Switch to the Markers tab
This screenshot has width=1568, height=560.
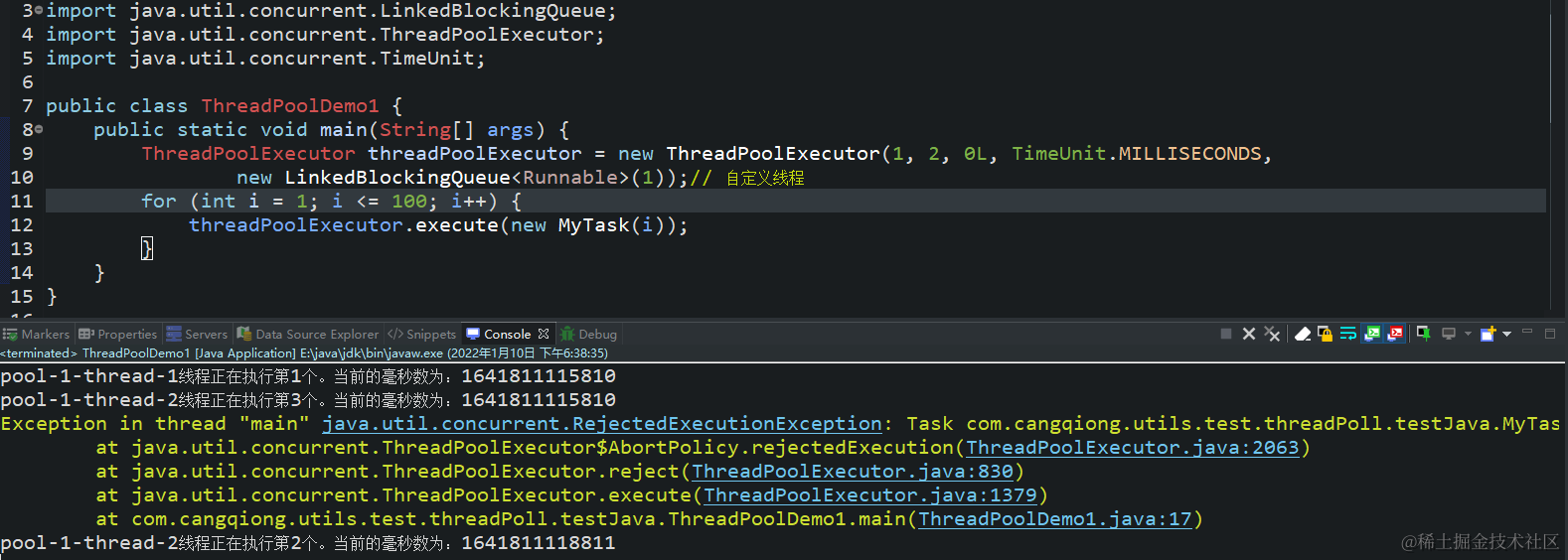37,335
